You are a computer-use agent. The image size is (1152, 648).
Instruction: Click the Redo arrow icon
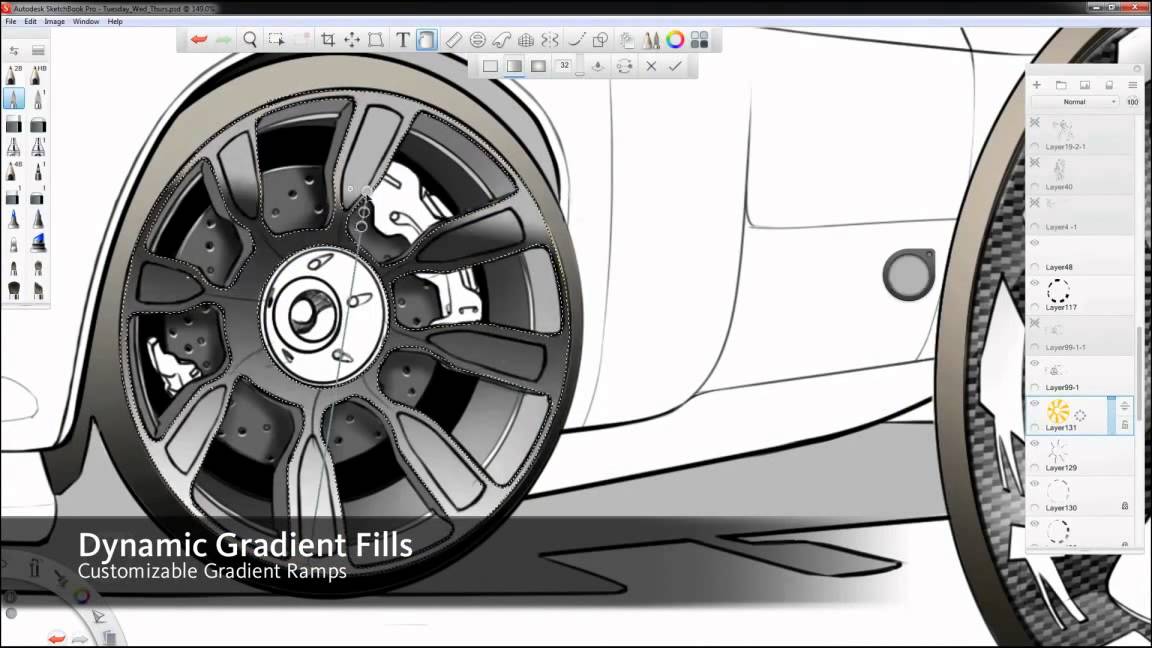[x=223, y=39]
